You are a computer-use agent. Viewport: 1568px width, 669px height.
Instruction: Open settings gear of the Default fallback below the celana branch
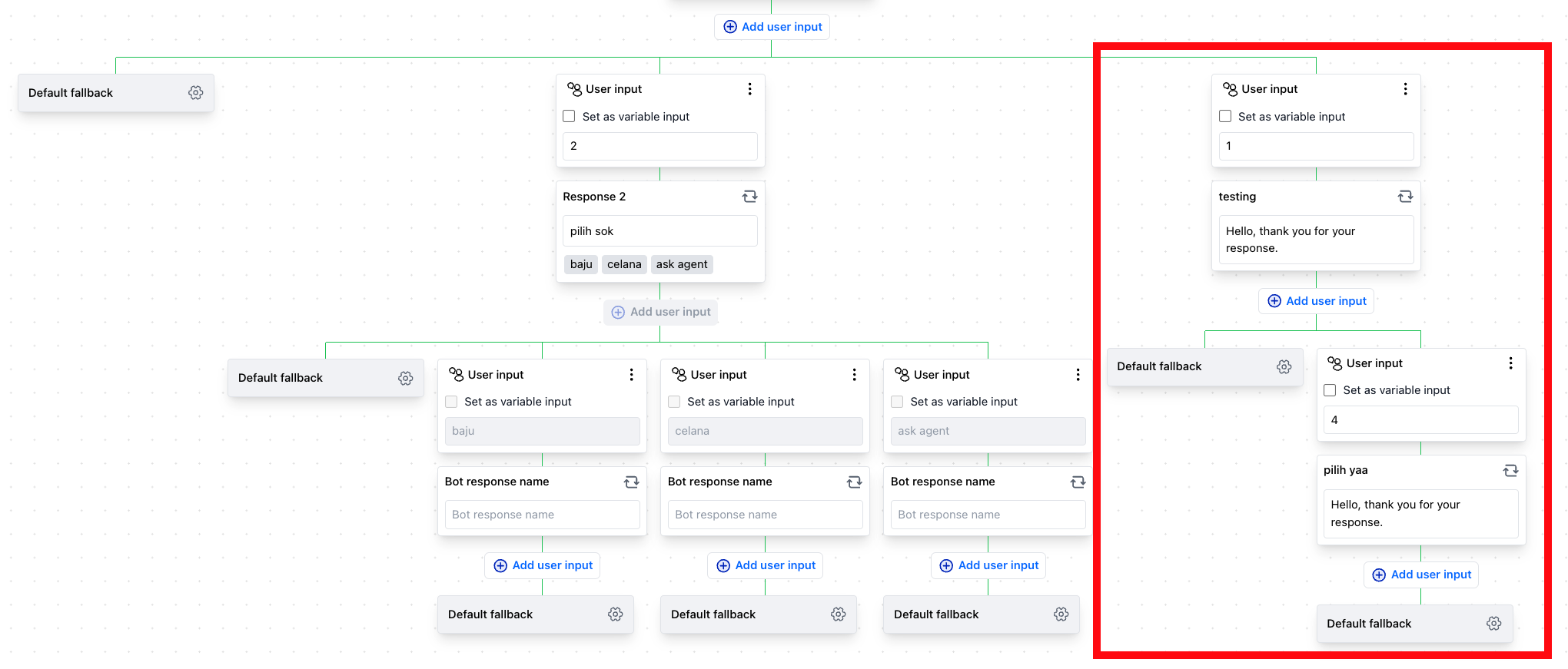839,614
